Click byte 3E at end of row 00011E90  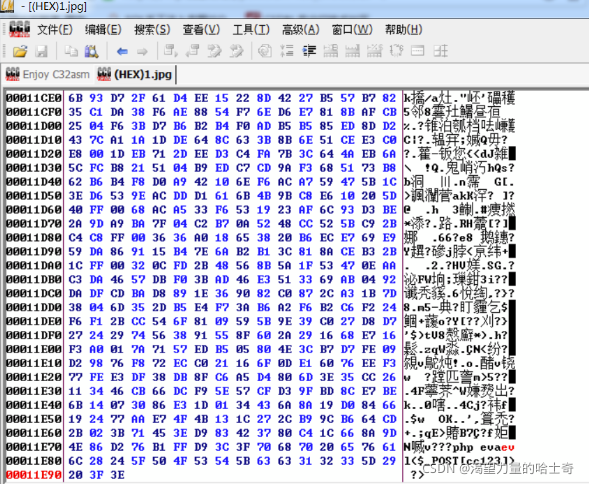pos(117,475)
